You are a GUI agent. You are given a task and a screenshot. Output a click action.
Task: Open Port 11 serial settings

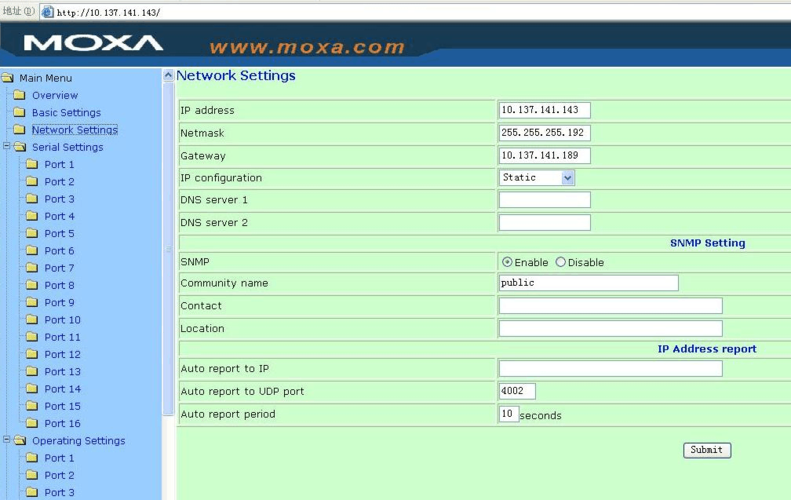63,337
